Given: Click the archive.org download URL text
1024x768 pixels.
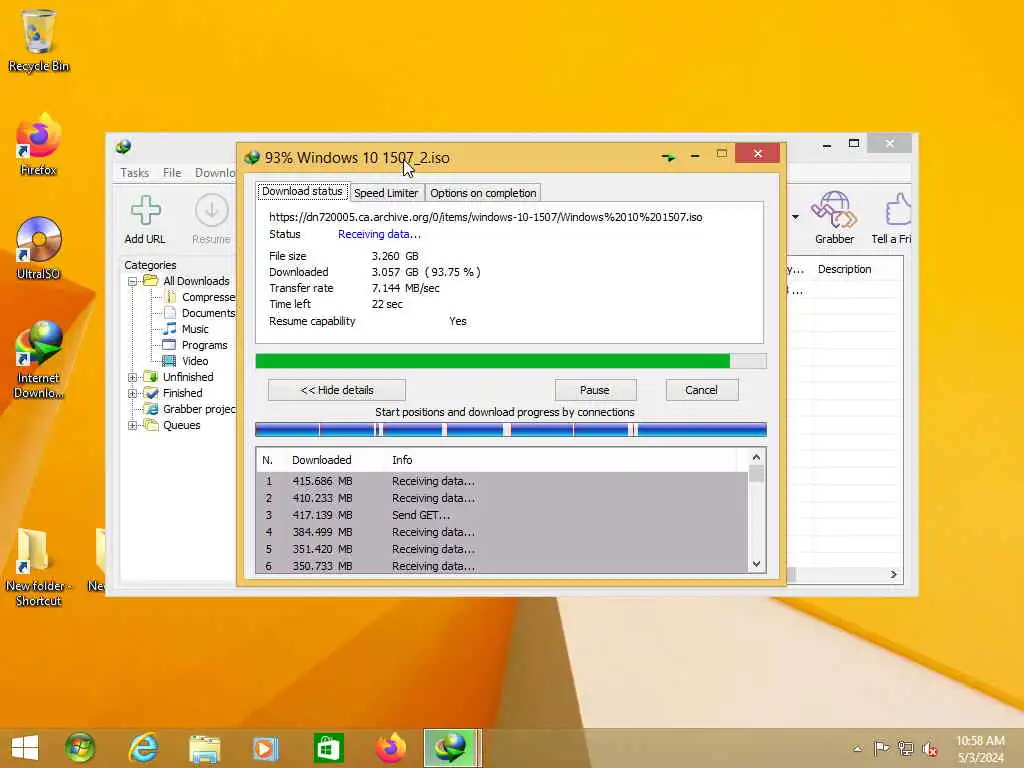Looking at the screenshot, I should point(485,217).
